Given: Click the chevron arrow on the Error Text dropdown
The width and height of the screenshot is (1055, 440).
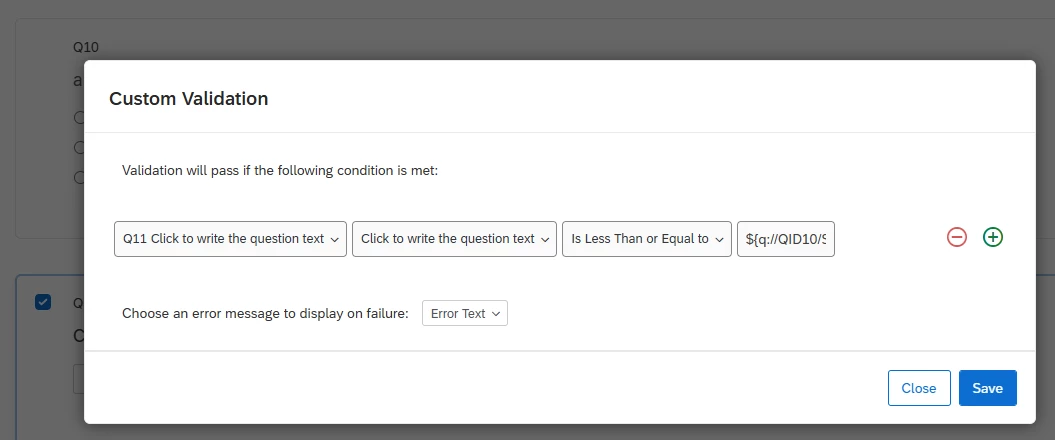Looking at the screenshot, I should tap(497, 314).
